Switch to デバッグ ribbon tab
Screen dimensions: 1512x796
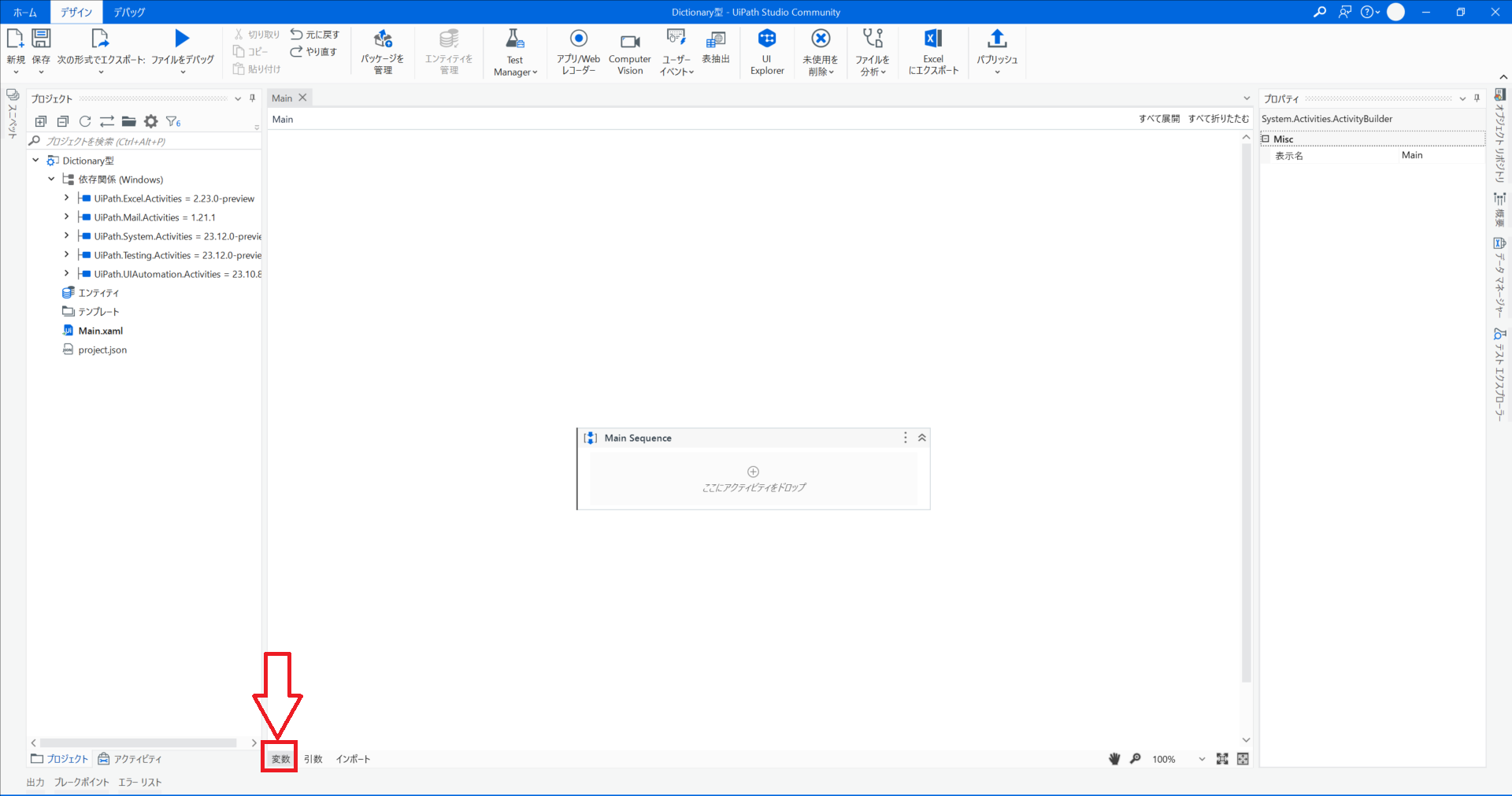(x=129, y=12)
